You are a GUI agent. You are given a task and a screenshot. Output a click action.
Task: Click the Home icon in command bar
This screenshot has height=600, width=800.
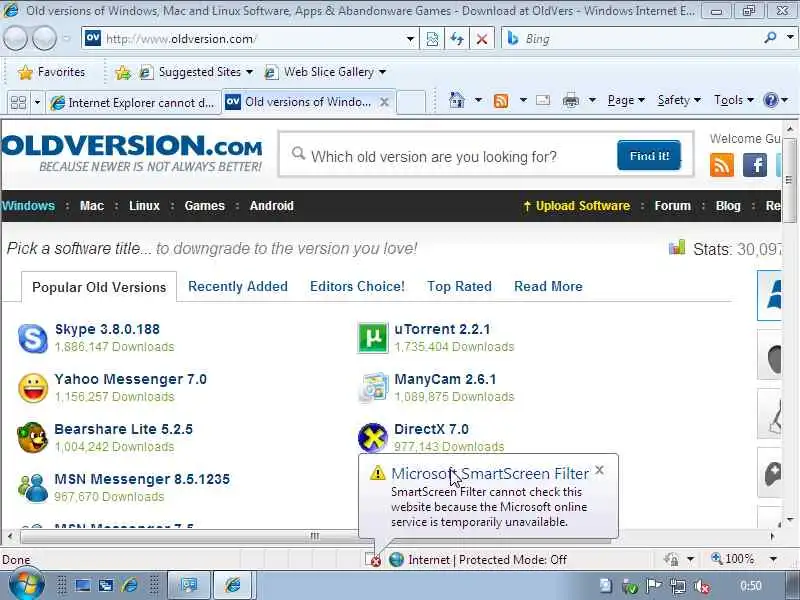457,100
